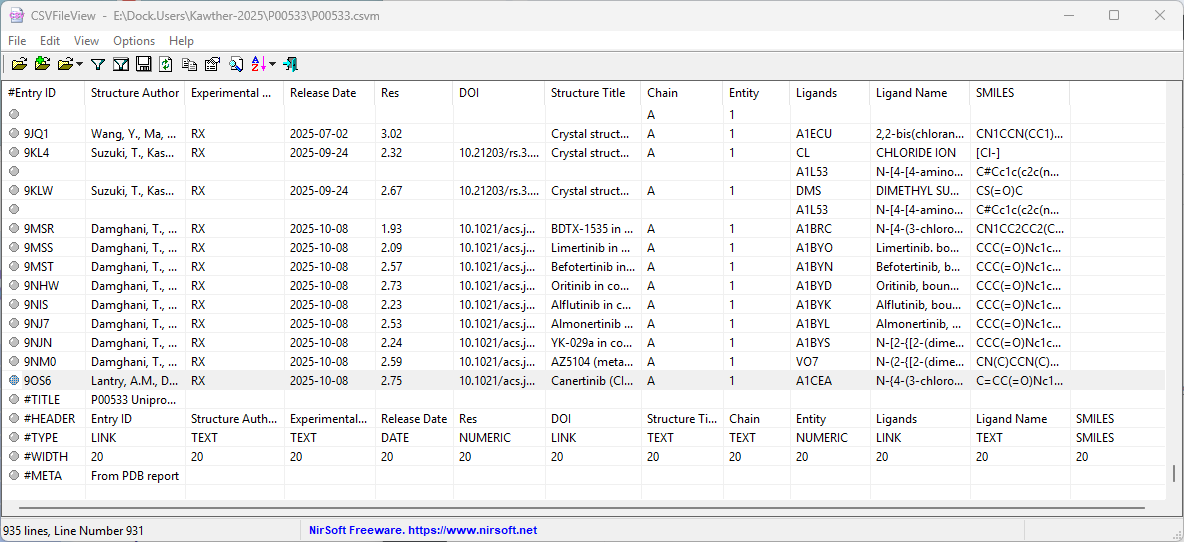The image size is (1184, 542).
Task: Open the File menu
Action: [x=17, y=41]
